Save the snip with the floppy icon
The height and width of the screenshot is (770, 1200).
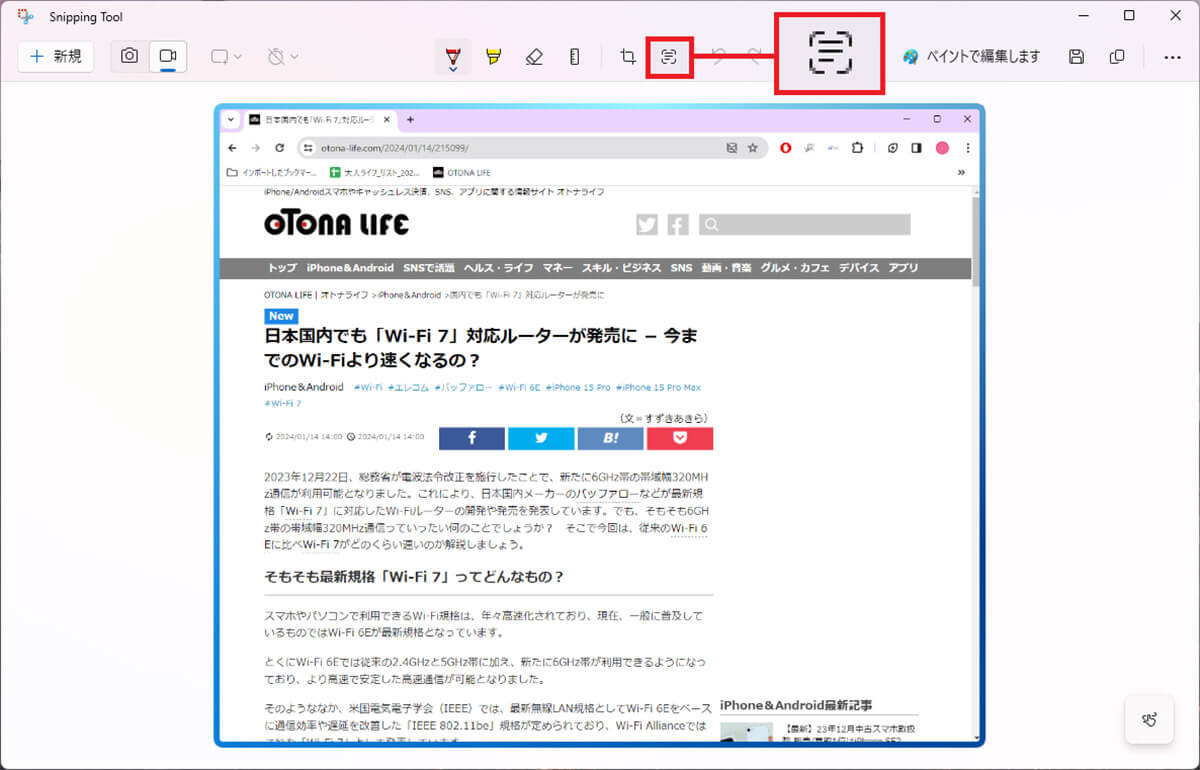click(1076, 57)
